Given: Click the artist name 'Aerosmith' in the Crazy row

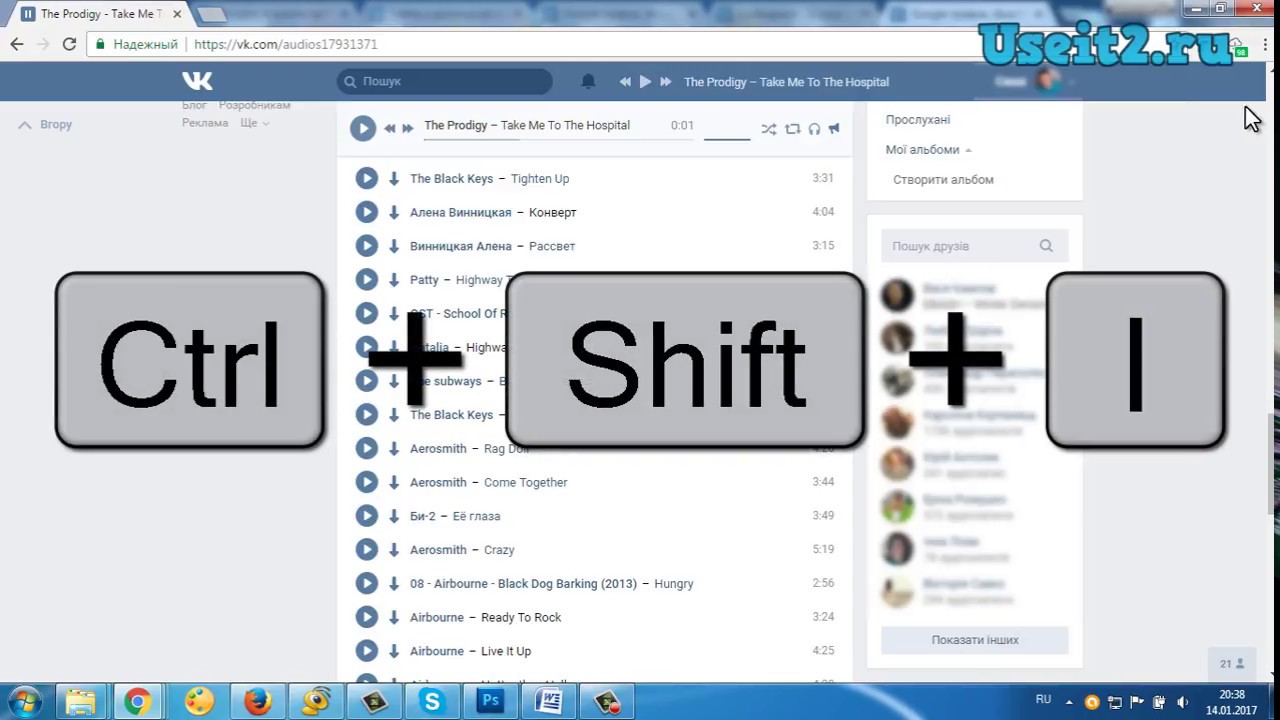Looking at the screenshot, I should [x=438, y=550].
